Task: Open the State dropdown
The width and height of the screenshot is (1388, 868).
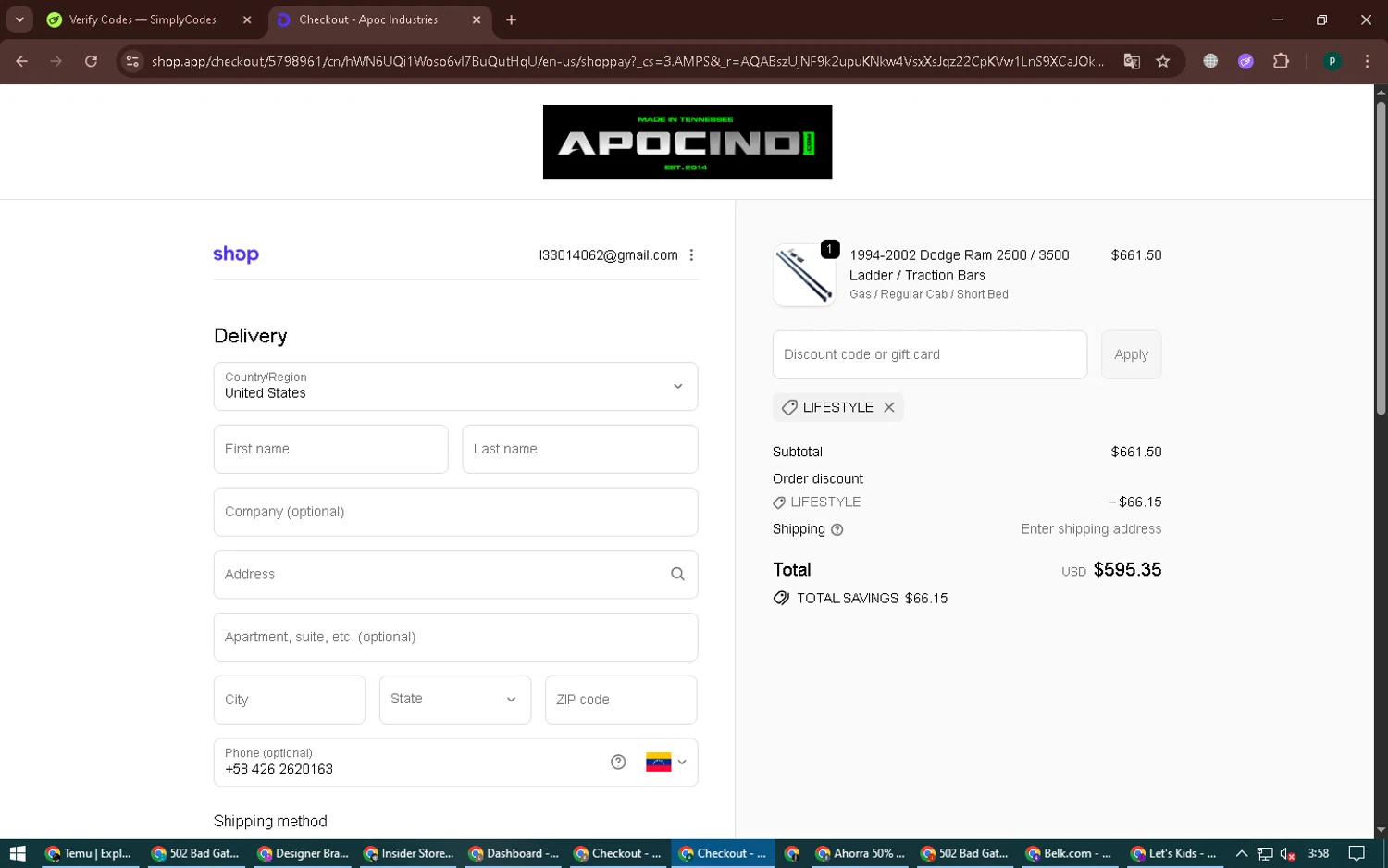Action: coord(455,700)
